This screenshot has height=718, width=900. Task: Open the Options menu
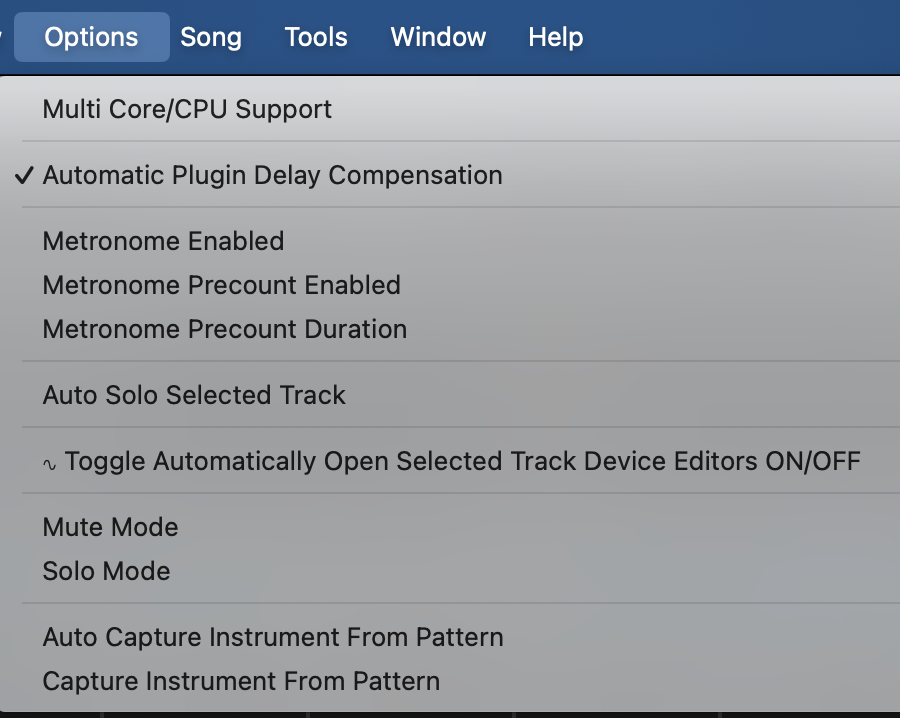coord(91,37)
